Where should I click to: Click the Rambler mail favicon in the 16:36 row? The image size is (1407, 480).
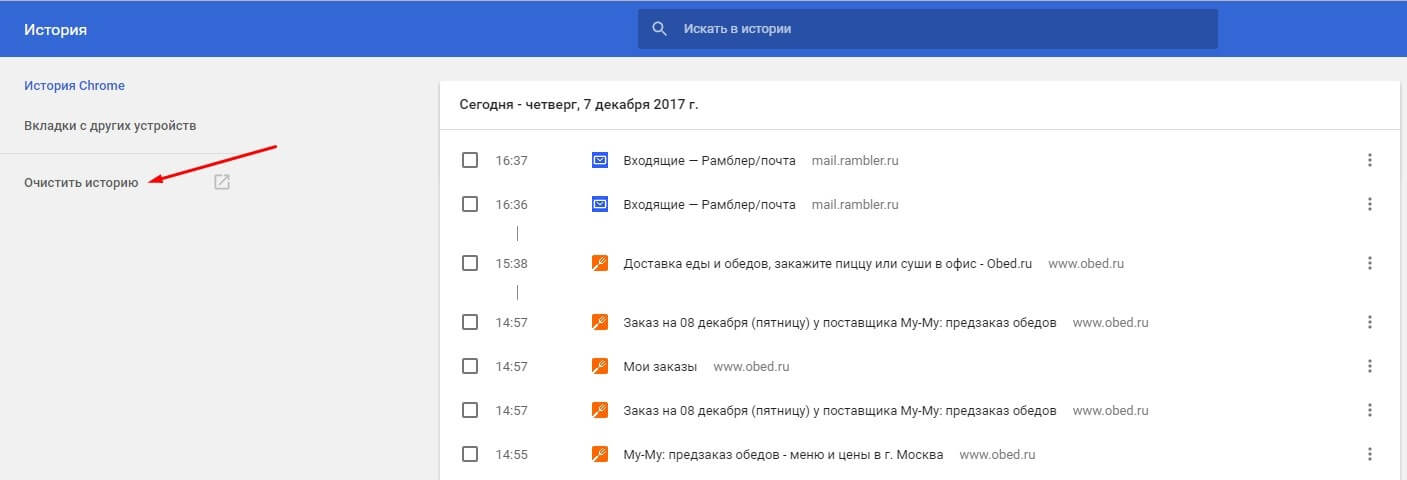[x=600, y=204]
